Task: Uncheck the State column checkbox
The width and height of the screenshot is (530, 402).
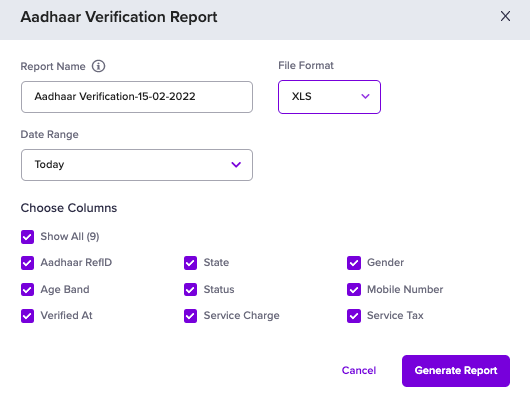Action: [x=190, y=263]
